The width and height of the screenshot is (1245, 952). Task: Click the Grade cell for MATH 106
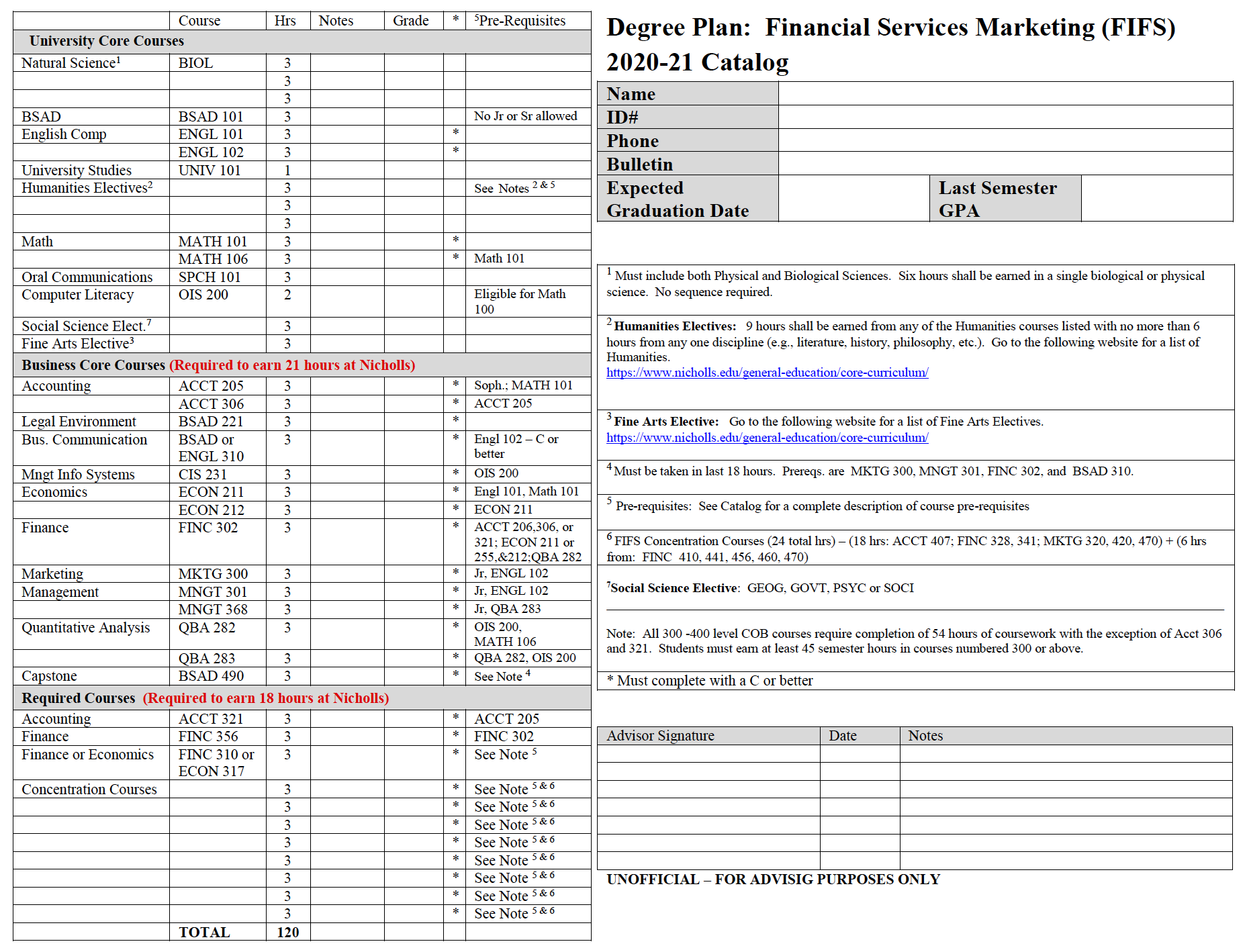click(412, 258)
